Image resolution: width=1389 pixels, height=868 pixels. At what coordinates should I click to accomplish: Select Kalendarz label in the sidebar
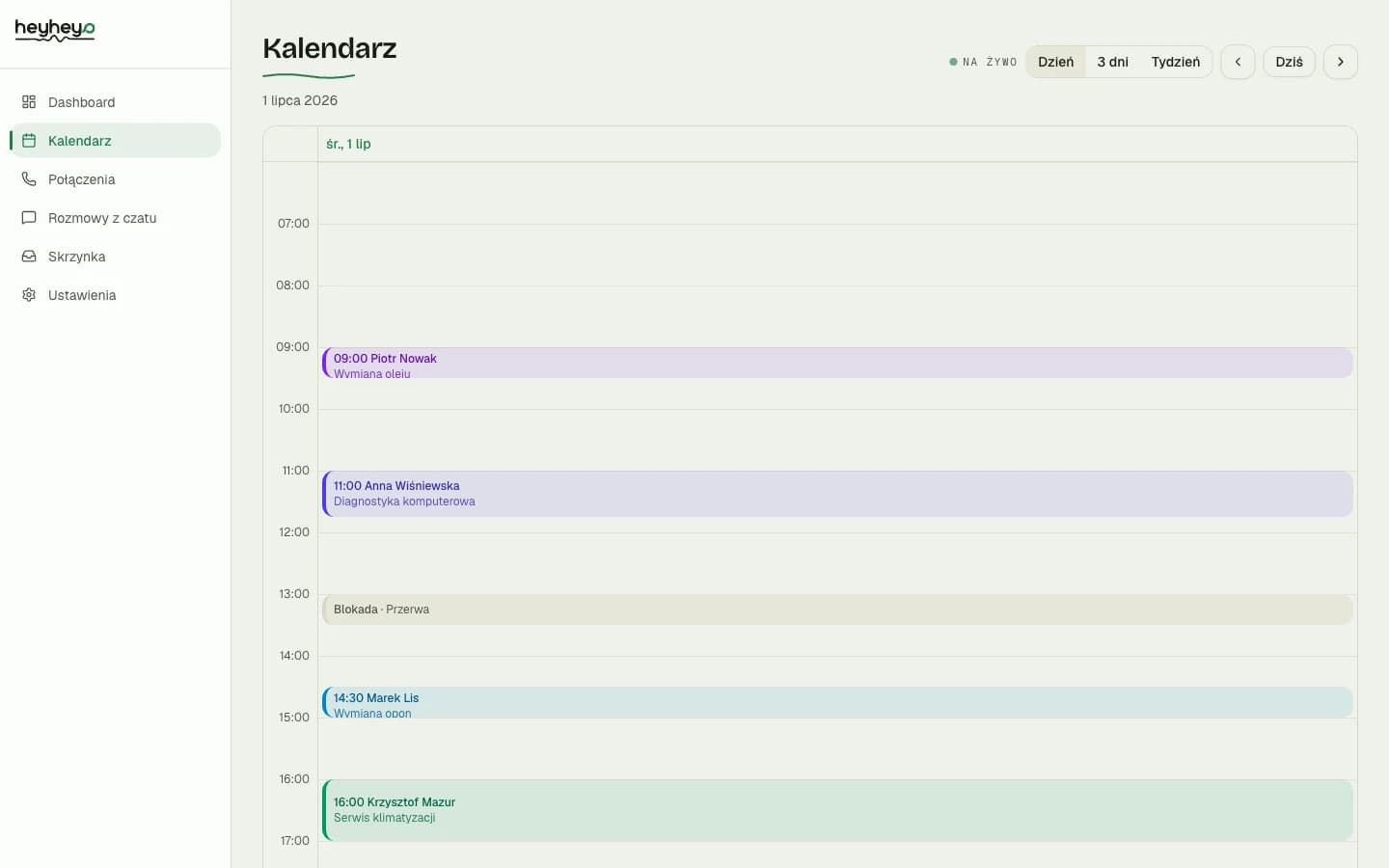point(80,141)
